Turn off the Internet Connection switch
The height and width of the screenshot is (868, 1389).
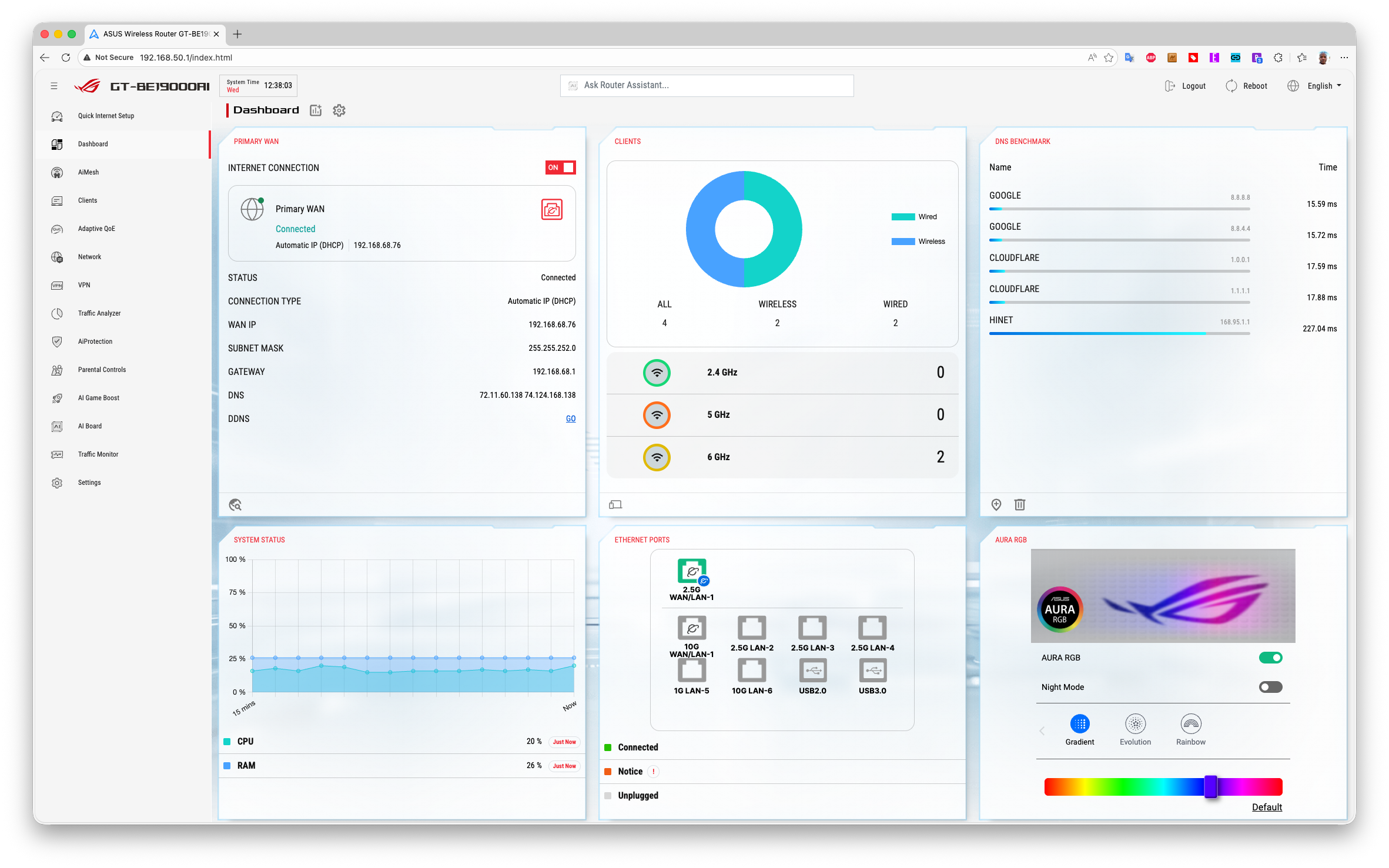[560, 167]
